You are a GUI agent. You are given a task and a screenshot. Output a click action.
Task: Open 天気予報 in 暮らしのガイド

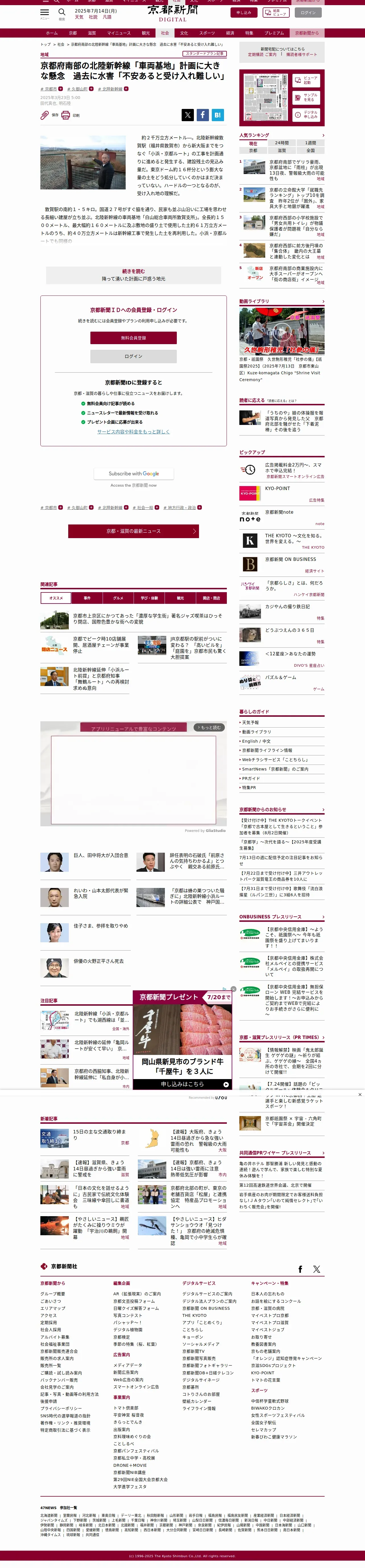coord(250,722)
